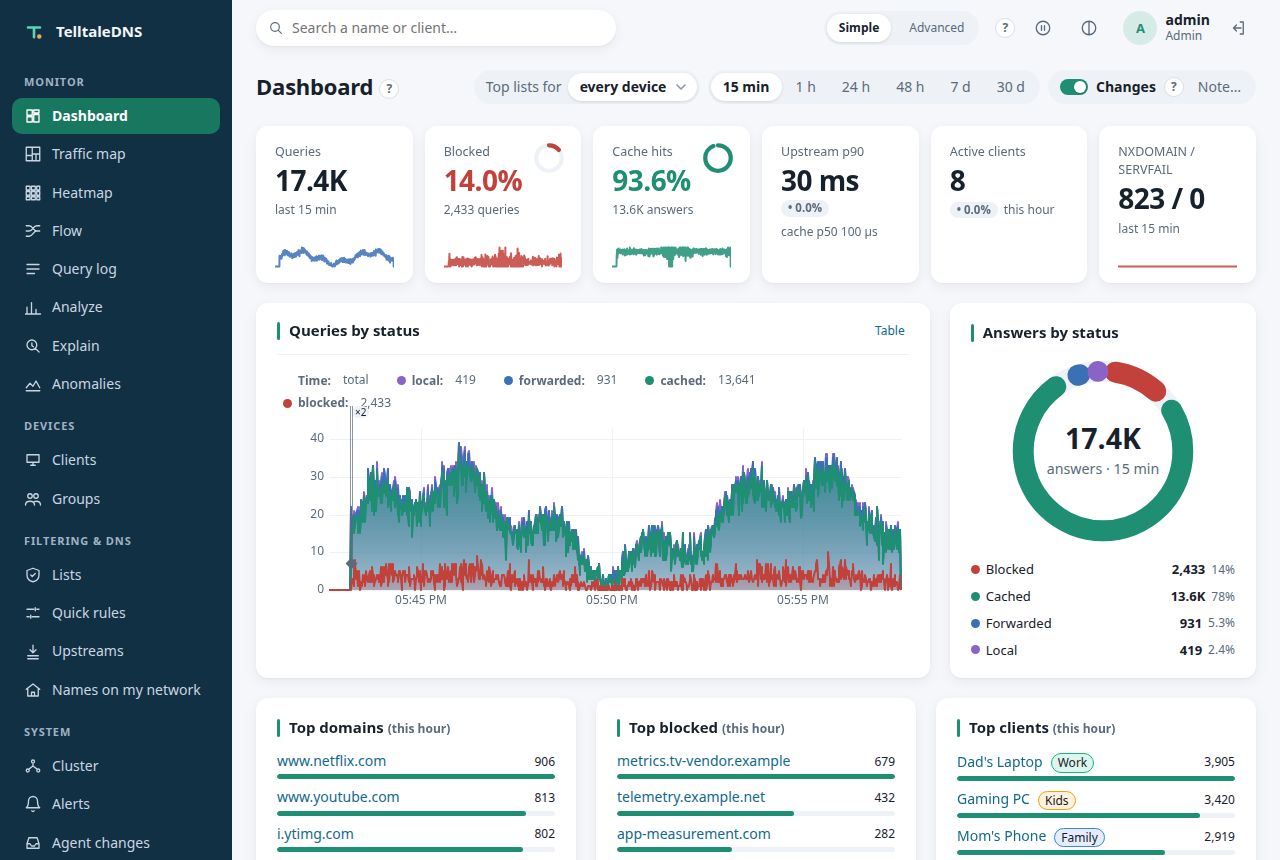Click the help icon beside Advanced
This screenshot has width=1280, height=860.
[x=1005, y=28]
